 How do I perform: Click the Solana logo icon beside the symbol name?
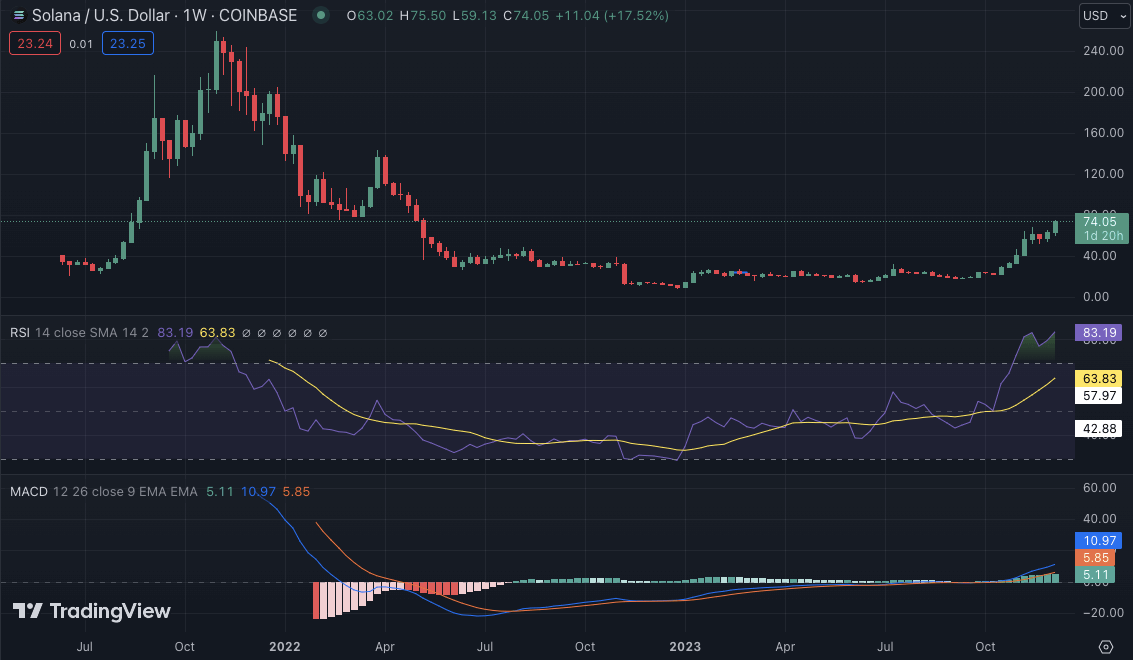tap(18, 16)
